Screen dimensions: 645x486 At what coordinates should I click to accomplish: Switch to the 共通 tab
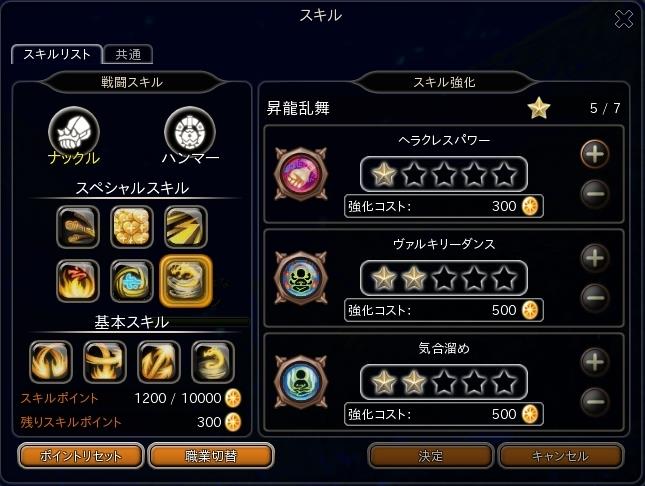click(128, 54)
